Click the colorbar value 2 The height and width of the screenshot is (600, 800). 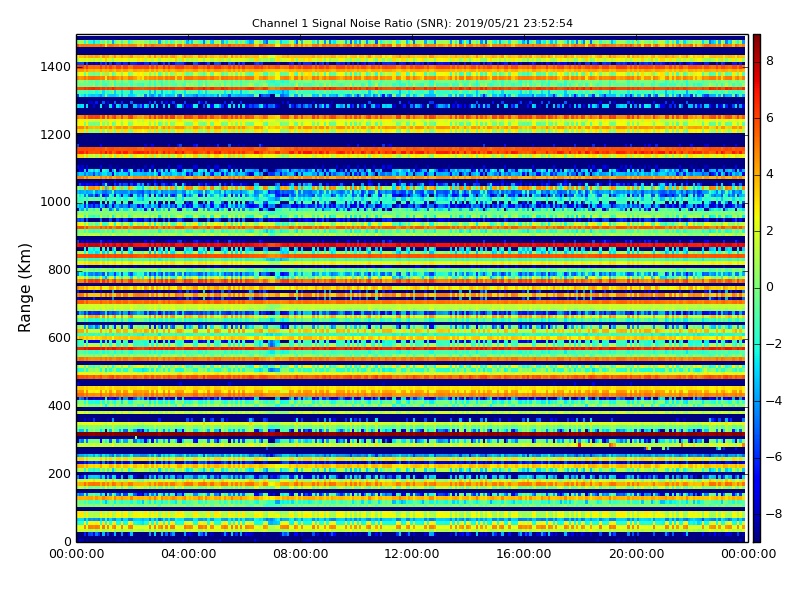[770, 231]
